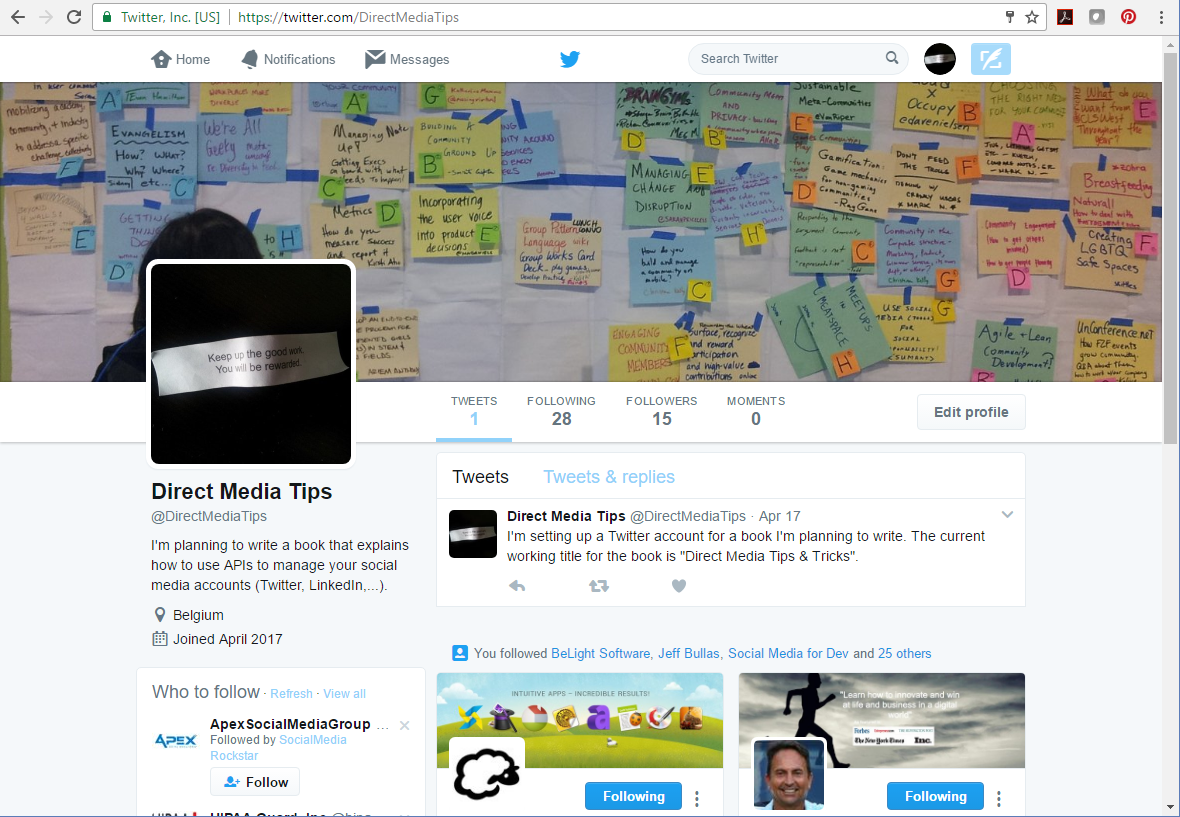Click the grey shield extension icon
This screenshot has width=1180, height=817.
point(1096,17)
